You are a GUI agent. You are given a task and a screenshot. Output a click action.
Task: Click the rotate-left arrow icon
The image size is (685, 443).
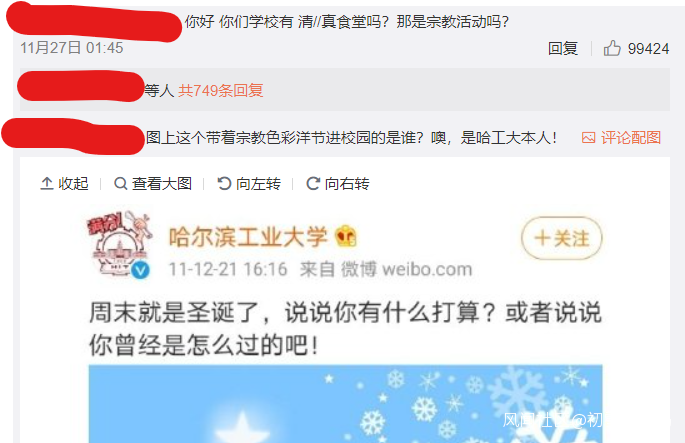[224, 183]
